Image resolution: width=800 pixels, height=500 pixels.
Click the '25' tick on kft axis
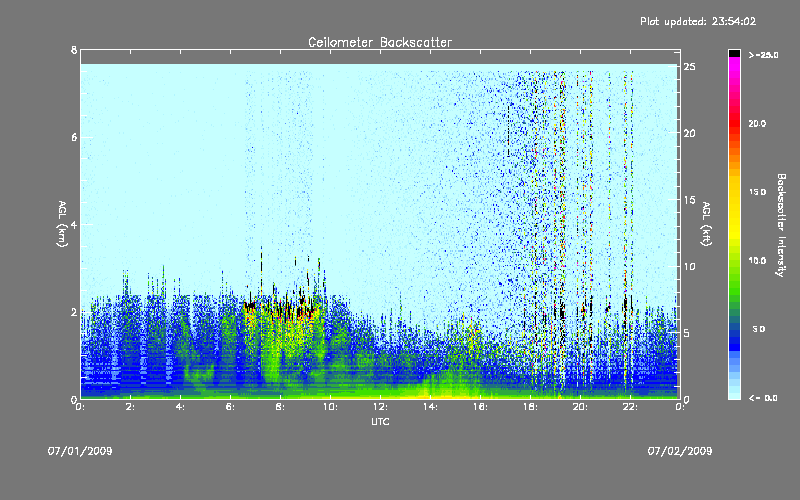tap(690, 67)
